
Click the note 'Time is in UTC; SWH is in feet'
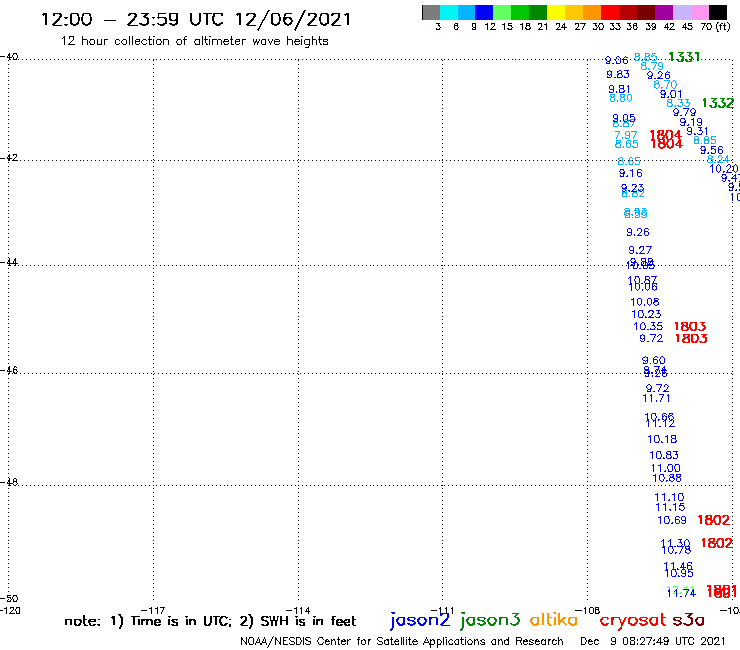coord(210,621)
